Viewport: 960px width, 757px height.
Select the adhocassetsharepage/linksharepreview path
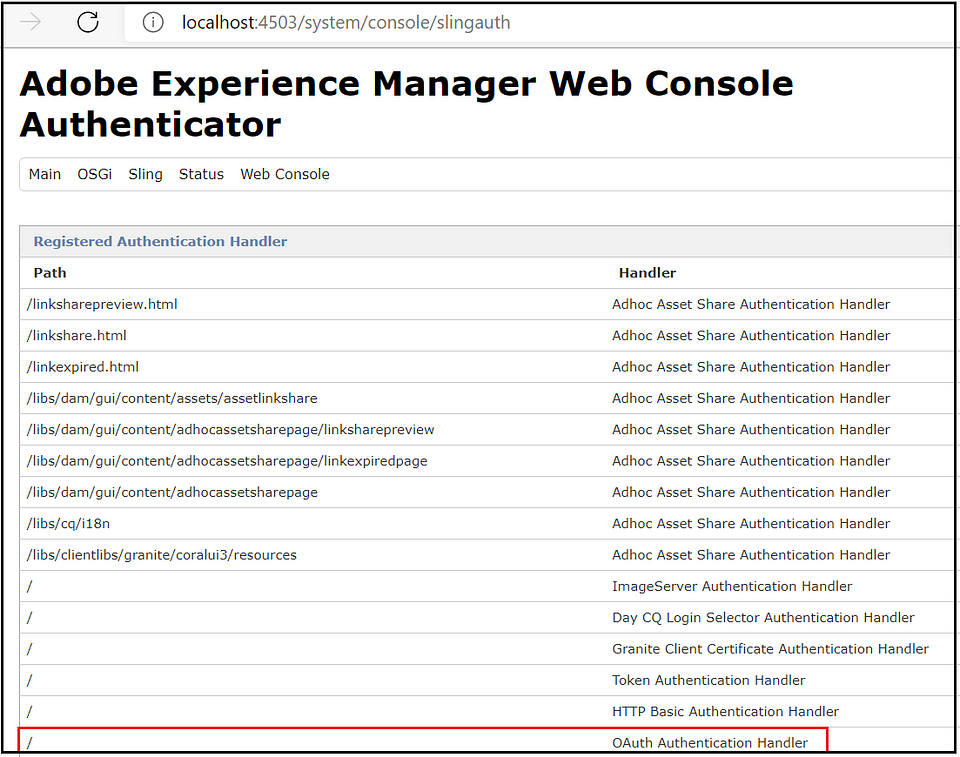point(230,429)
